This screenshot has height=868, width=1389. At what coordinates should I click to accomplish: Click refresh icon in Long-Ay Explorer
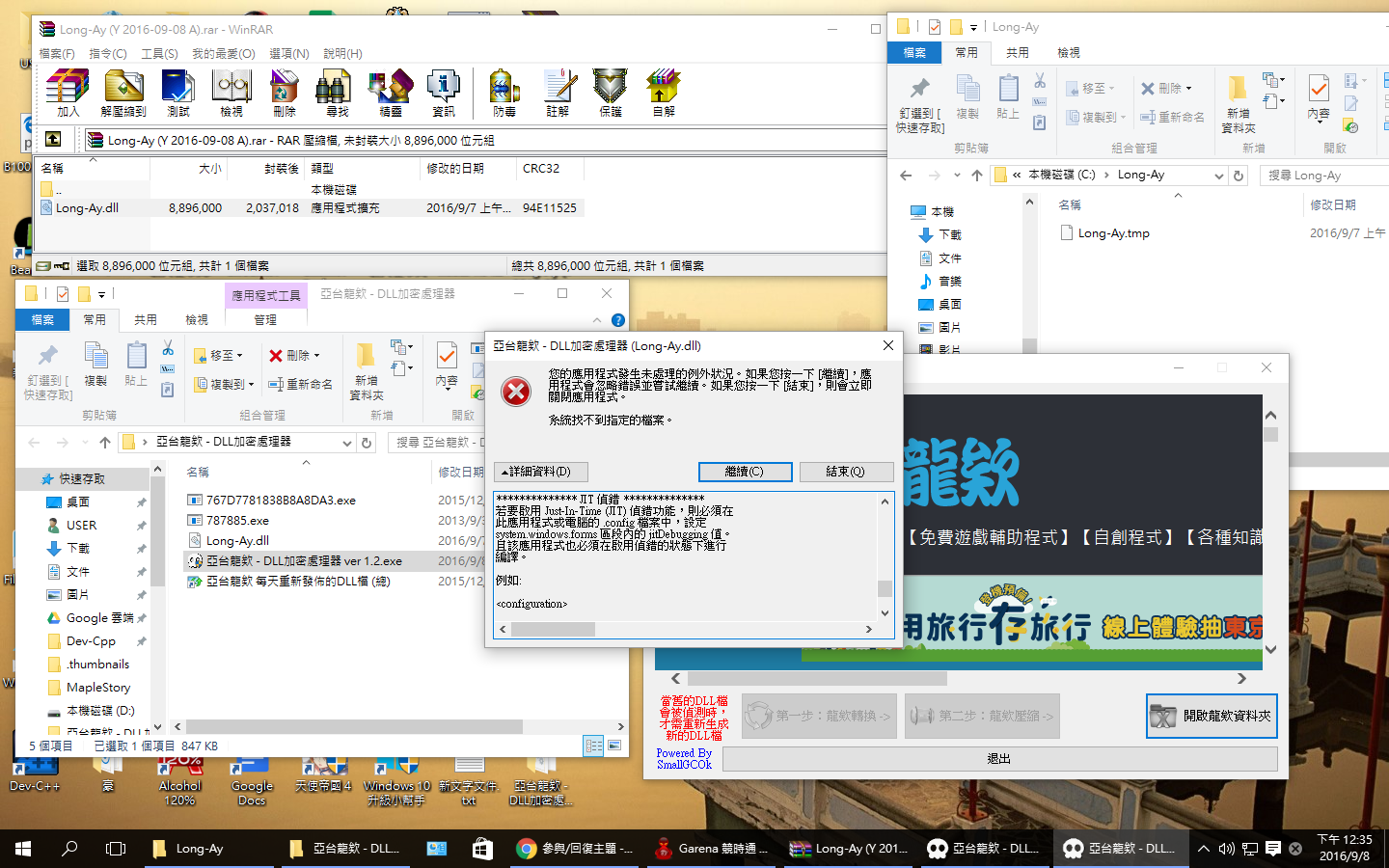coord(1239,176)
